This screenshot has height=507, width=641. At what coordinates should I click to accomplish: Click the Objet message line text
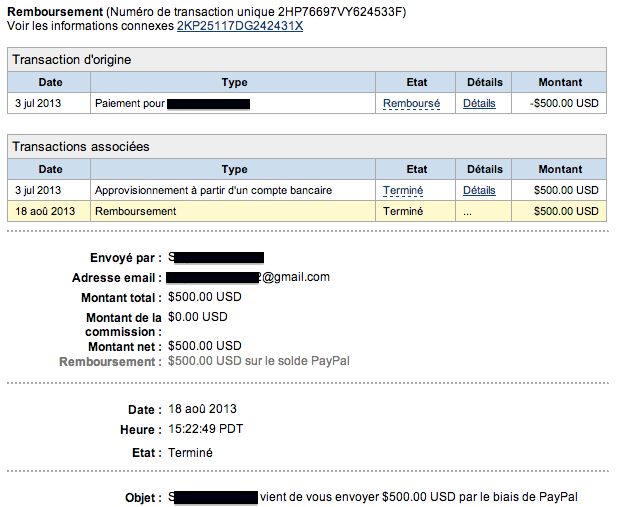(373, 497)
